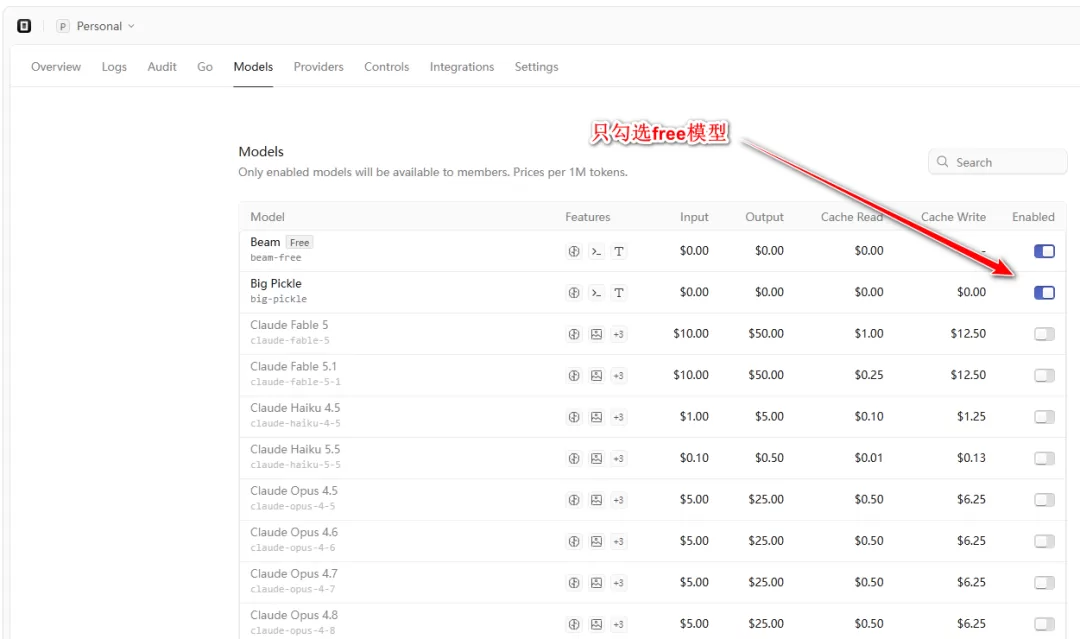Switch to the Audit tab
This screenshot has height=639, width=1080.
pyautogui.click(x=162, y=67)
